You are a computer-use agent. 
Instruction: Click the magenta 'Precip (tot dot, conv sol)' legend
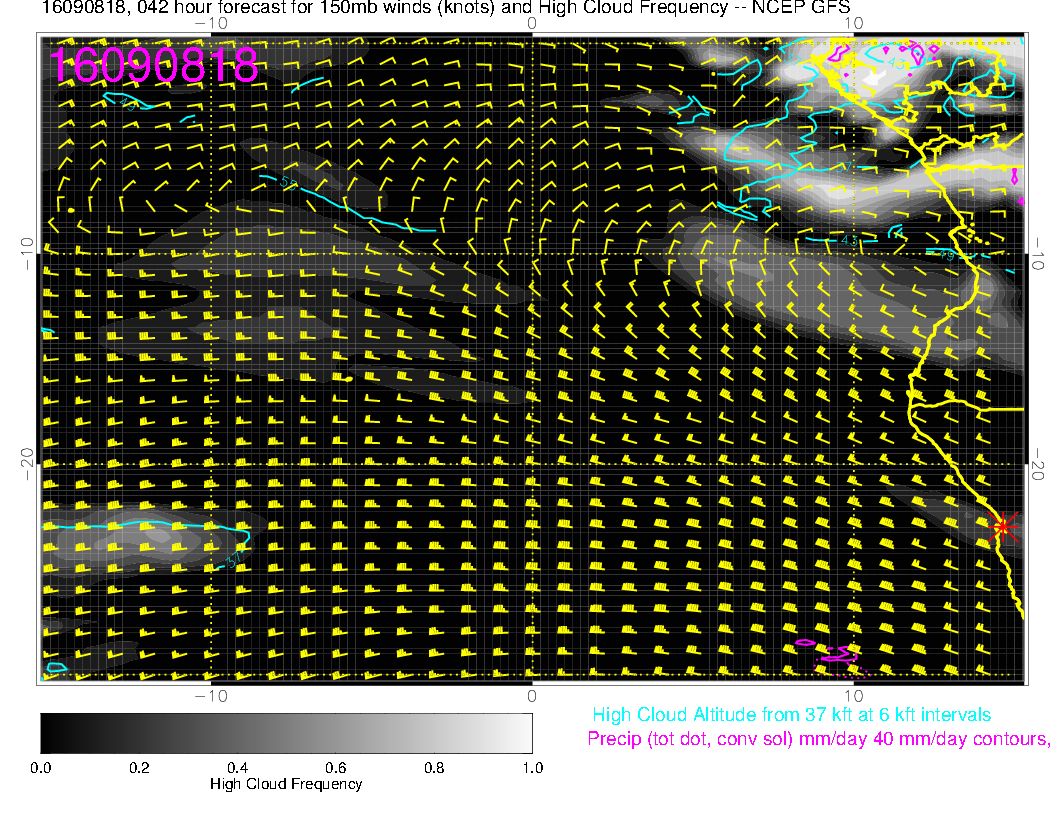818,739
